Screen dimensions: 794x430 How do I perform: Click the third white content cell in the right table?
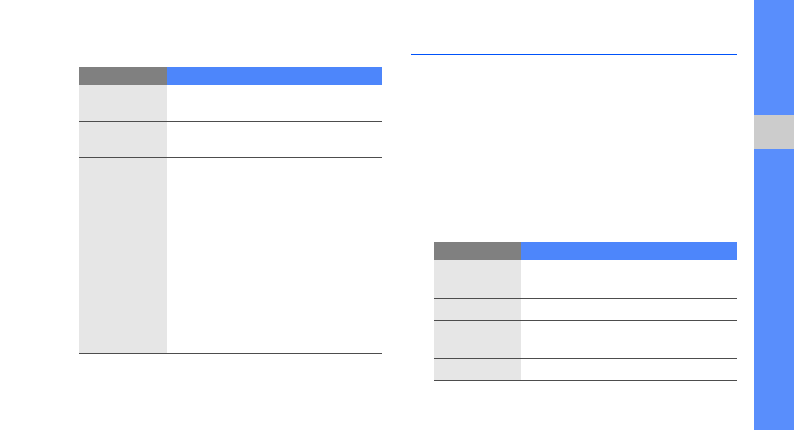(x=628, y=339)
